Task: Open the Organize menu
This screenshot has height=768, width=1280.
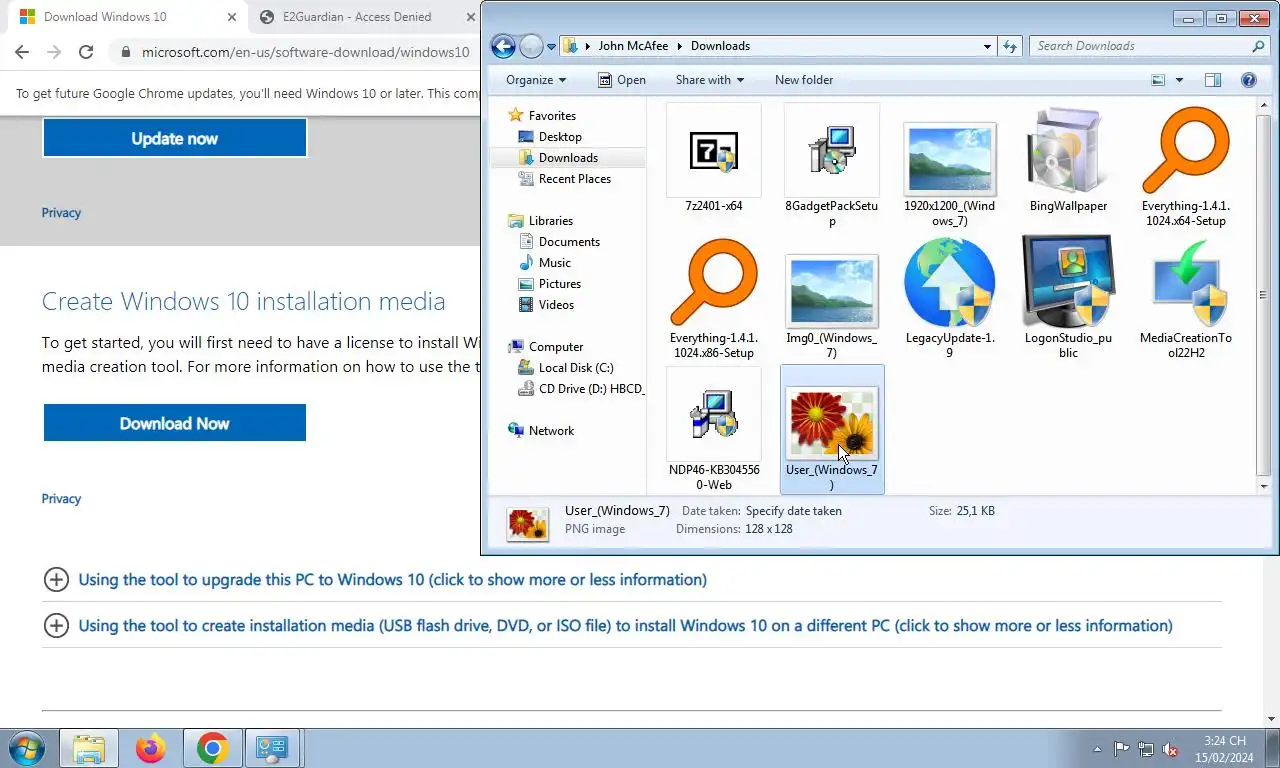Action: coord(536,80)
